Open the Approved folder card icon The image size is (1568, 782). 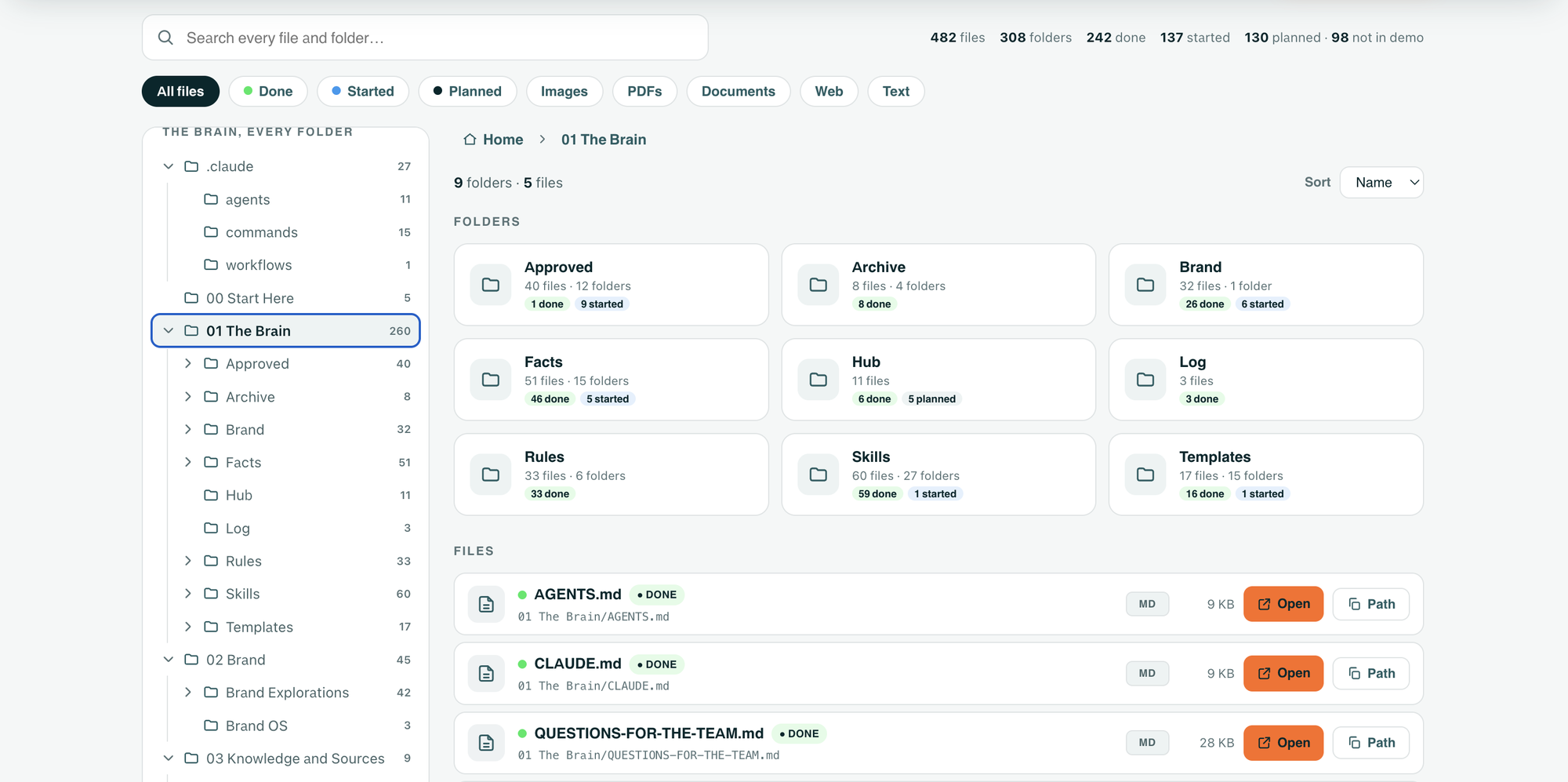[491, 285]
